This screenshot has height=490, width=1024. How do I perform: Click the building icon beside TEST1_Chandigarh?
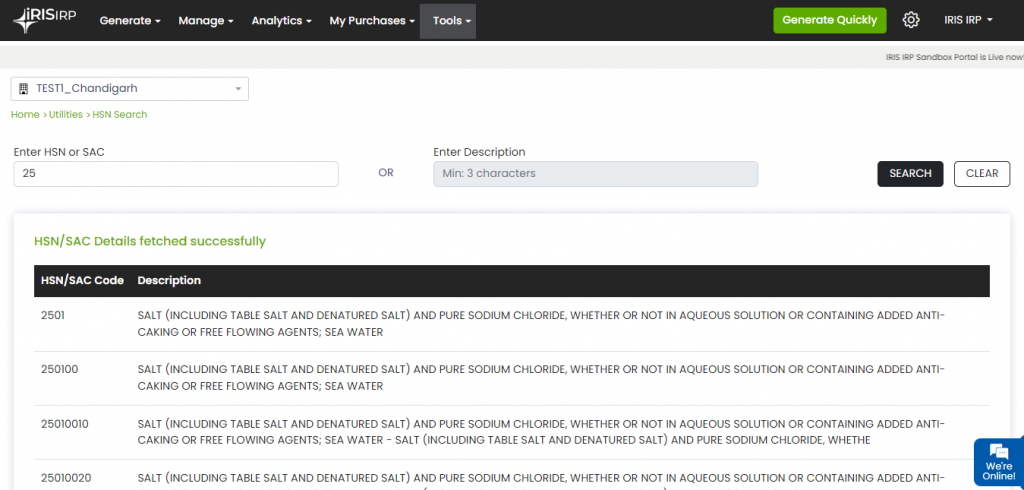[x=24, y=89]
